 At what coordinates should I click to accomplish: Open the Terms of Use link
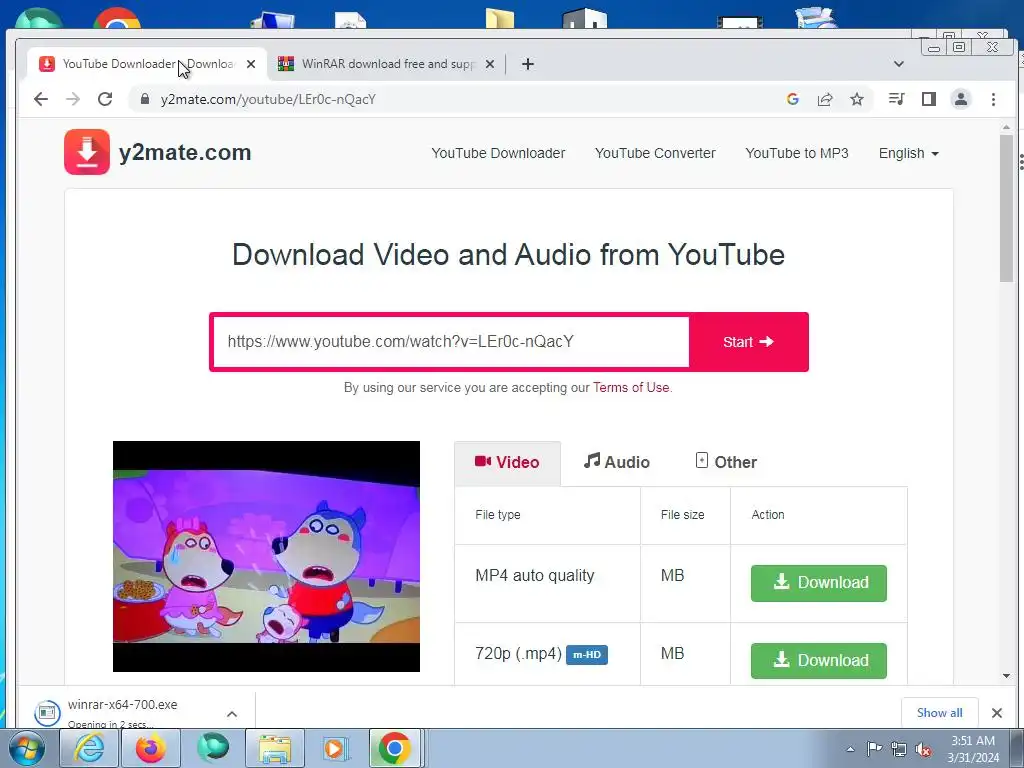point(631,387)
